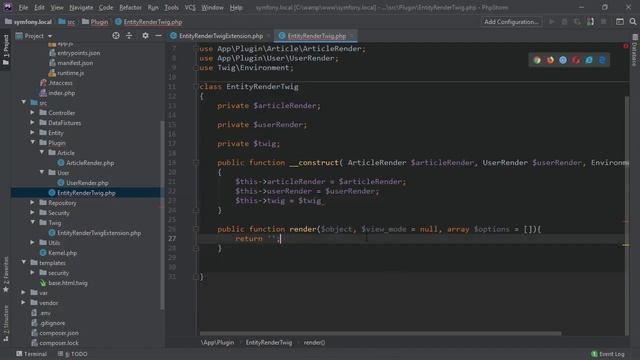The image size is (640, 360).
Task: Select Kernel.php in project tree
Action: [x=62, y=253]
